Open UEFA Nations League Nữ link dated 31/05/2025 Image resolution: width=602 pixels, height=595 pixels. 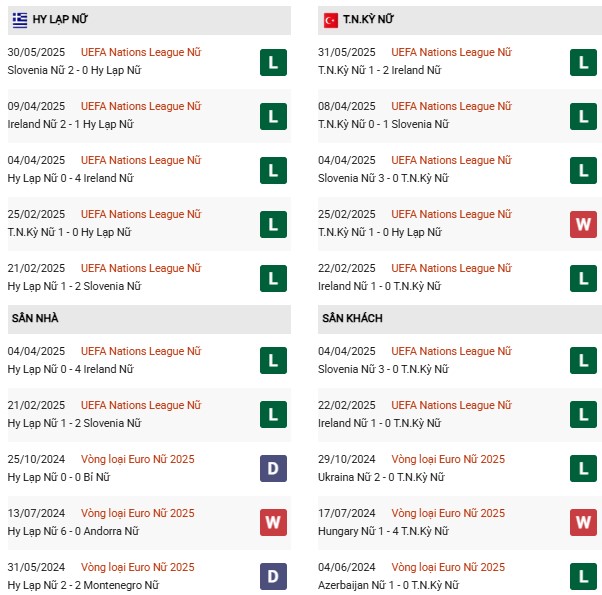(x=452, y=52)
